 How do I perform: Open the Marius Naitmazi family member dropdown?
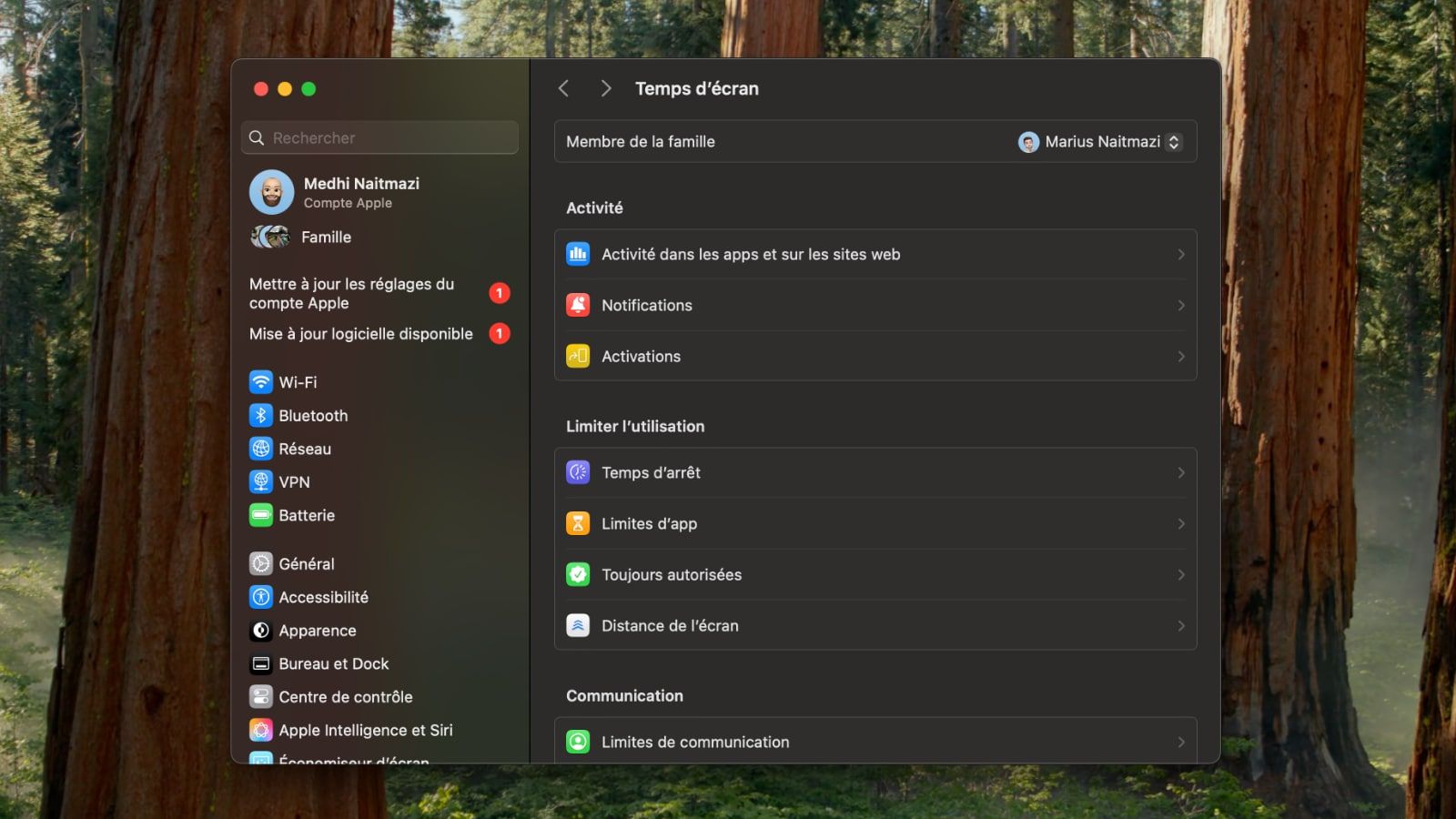[x=1100, y=142]
